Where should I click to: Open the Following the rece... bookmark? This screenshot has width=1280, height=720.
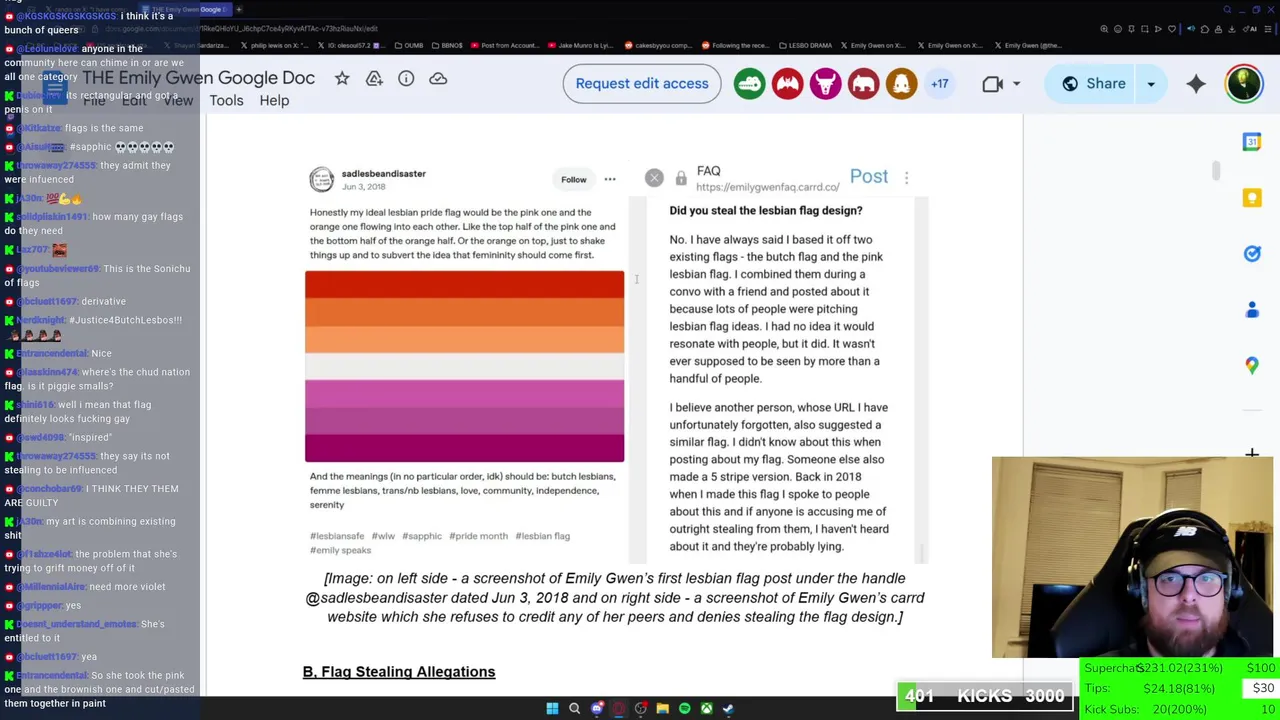pos(734,45)
